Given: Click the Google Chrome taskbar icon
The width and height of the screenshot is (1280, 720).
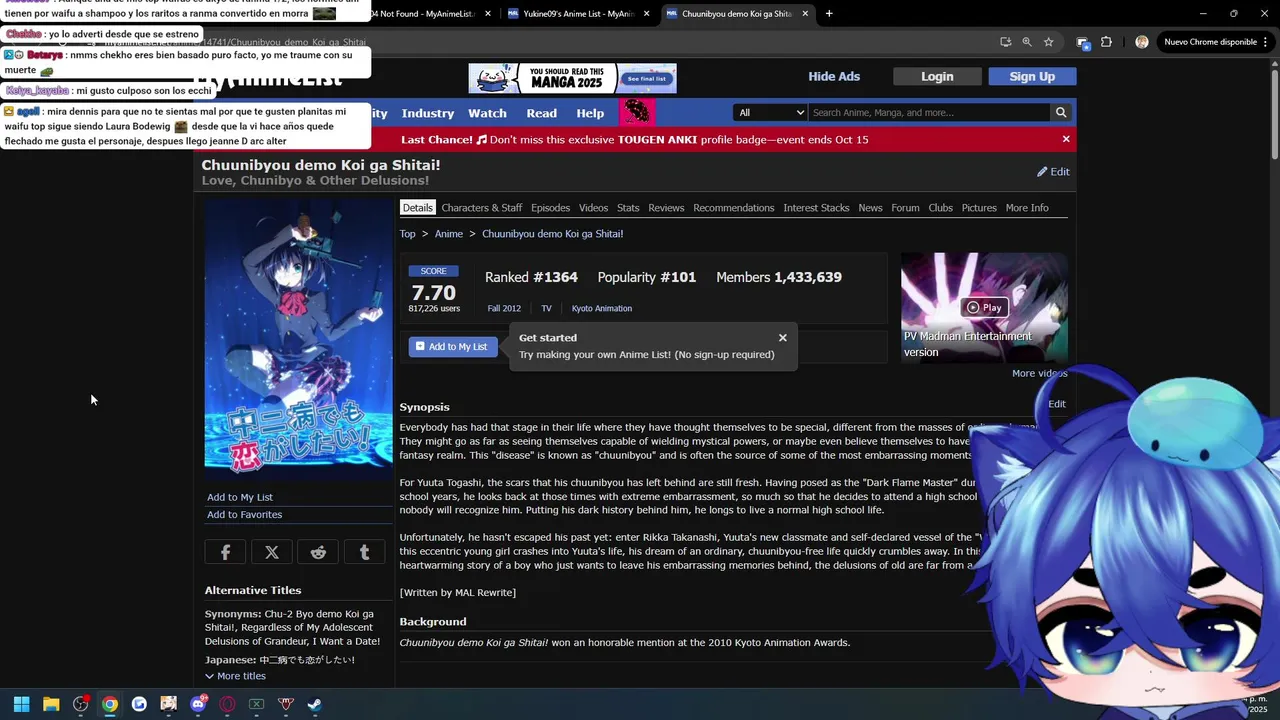Looking at the screenshot, I should pos(110,704).
